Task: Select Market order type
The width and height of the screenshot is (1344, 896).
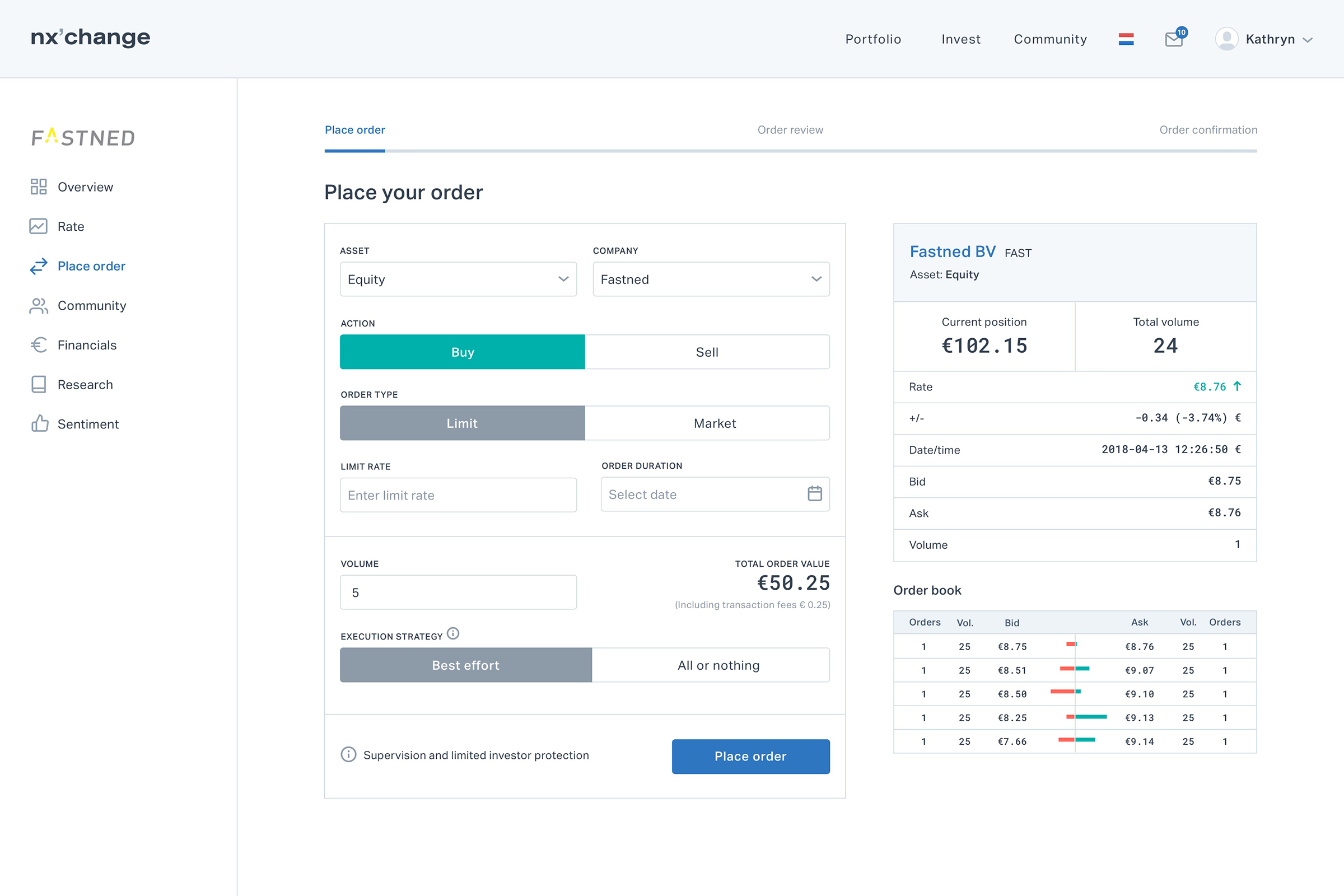Action: [715, 423]
